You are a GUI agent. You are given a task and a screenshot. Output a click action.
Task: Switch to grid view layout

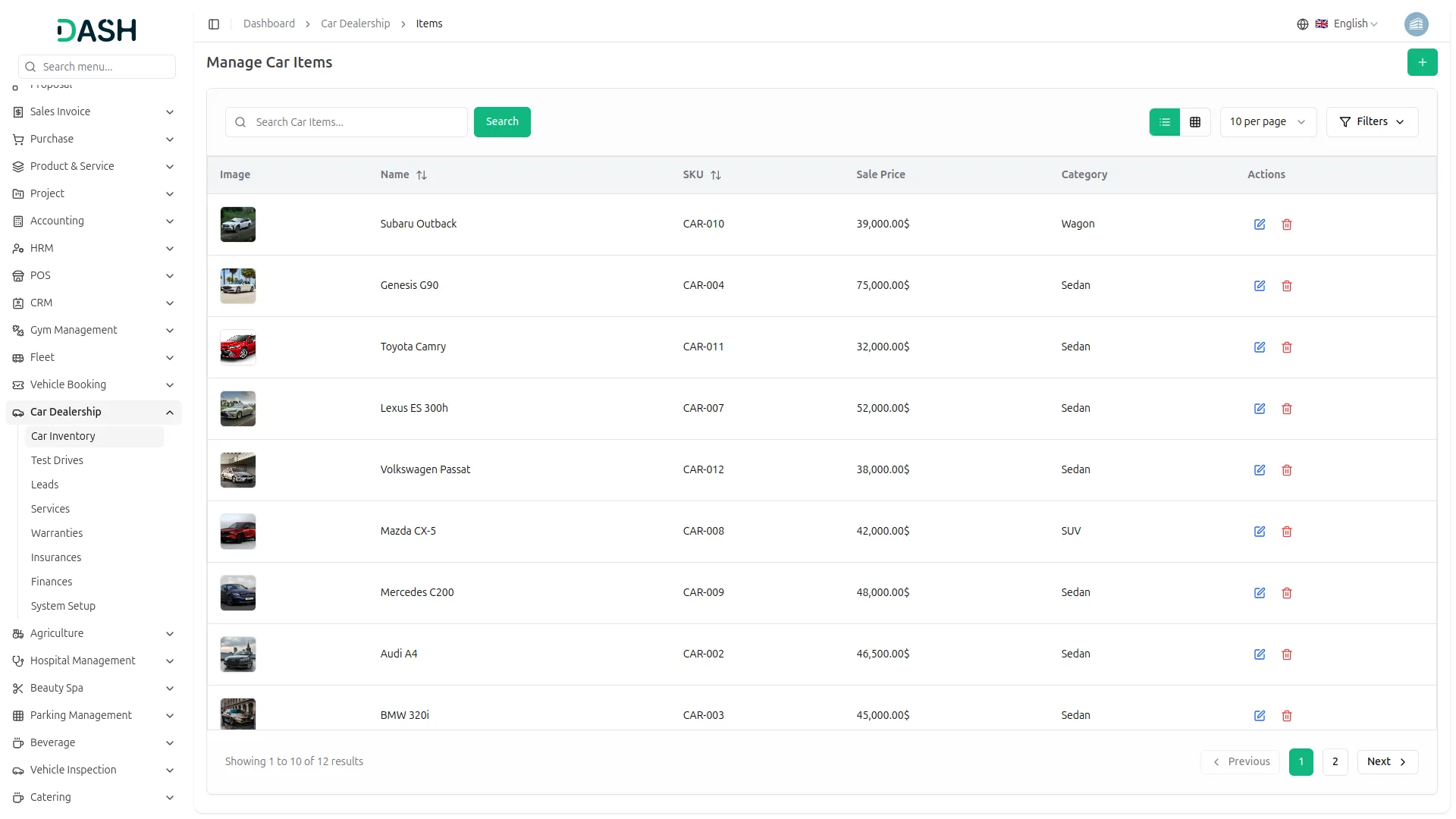pos(1195,122)
